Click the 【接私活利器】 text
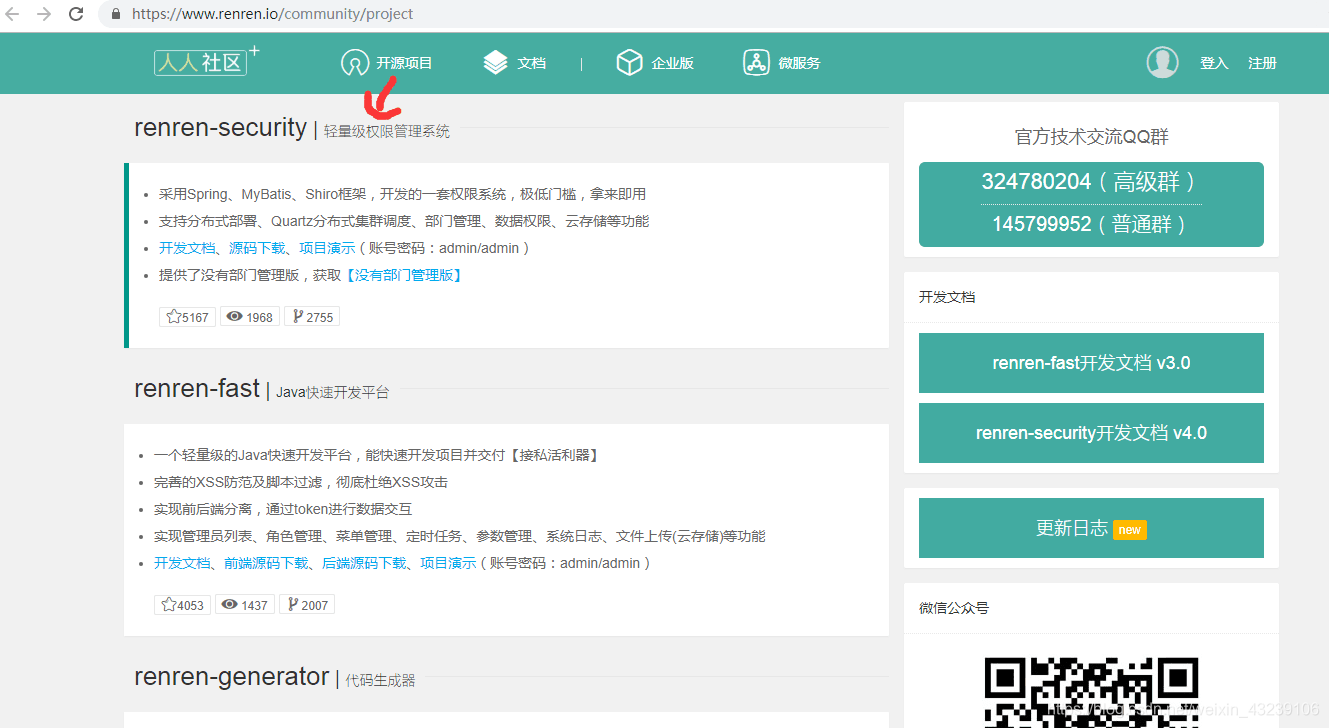1329x728 pixels. click(x=554, y=455)
